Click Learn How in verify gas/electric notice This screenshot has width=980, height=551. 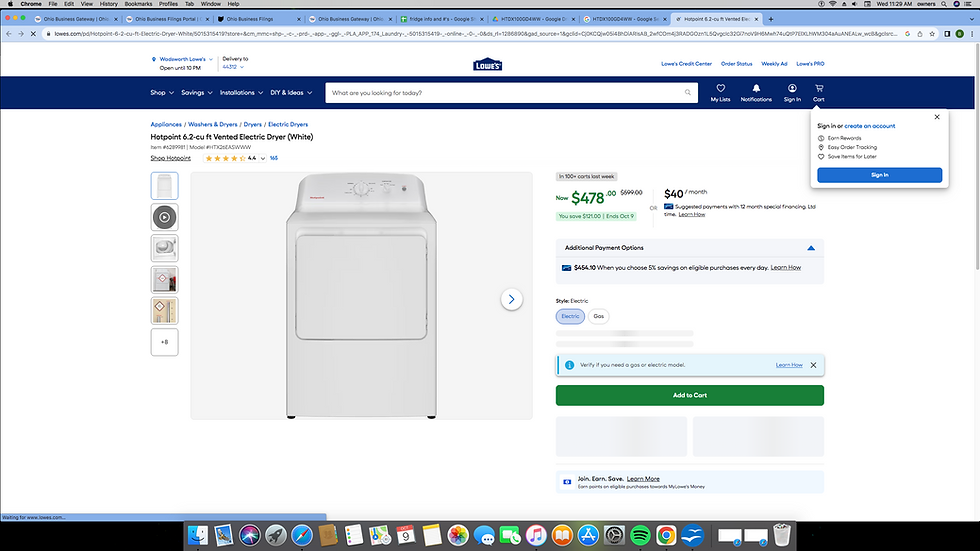(789, 365)
